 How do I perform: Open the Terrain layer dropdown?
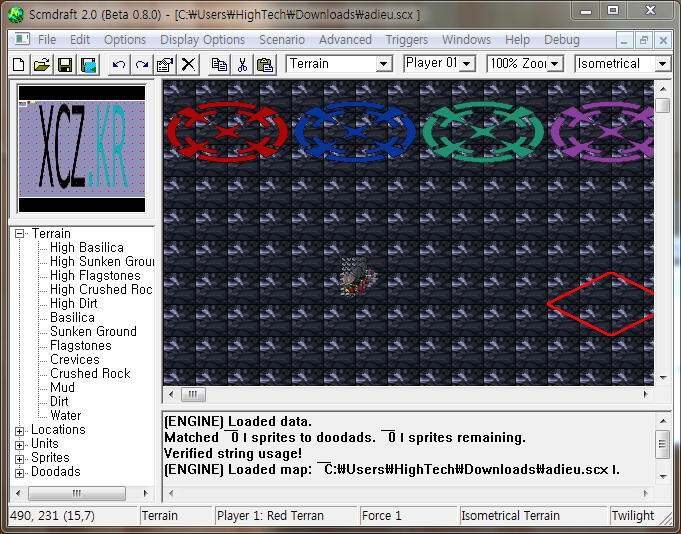click(x=383, y=64)
